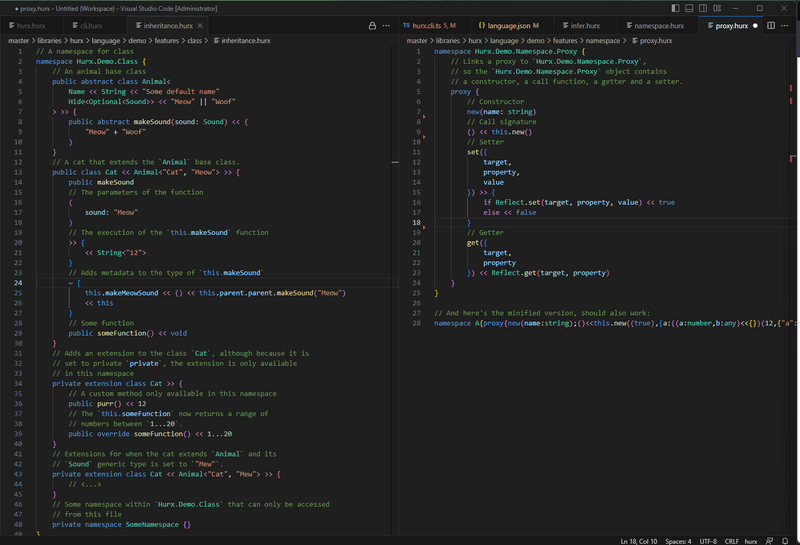Switch to the namespace.hurx tab
The height and width of the screenshot is (545, 800).
click(659, 26)
